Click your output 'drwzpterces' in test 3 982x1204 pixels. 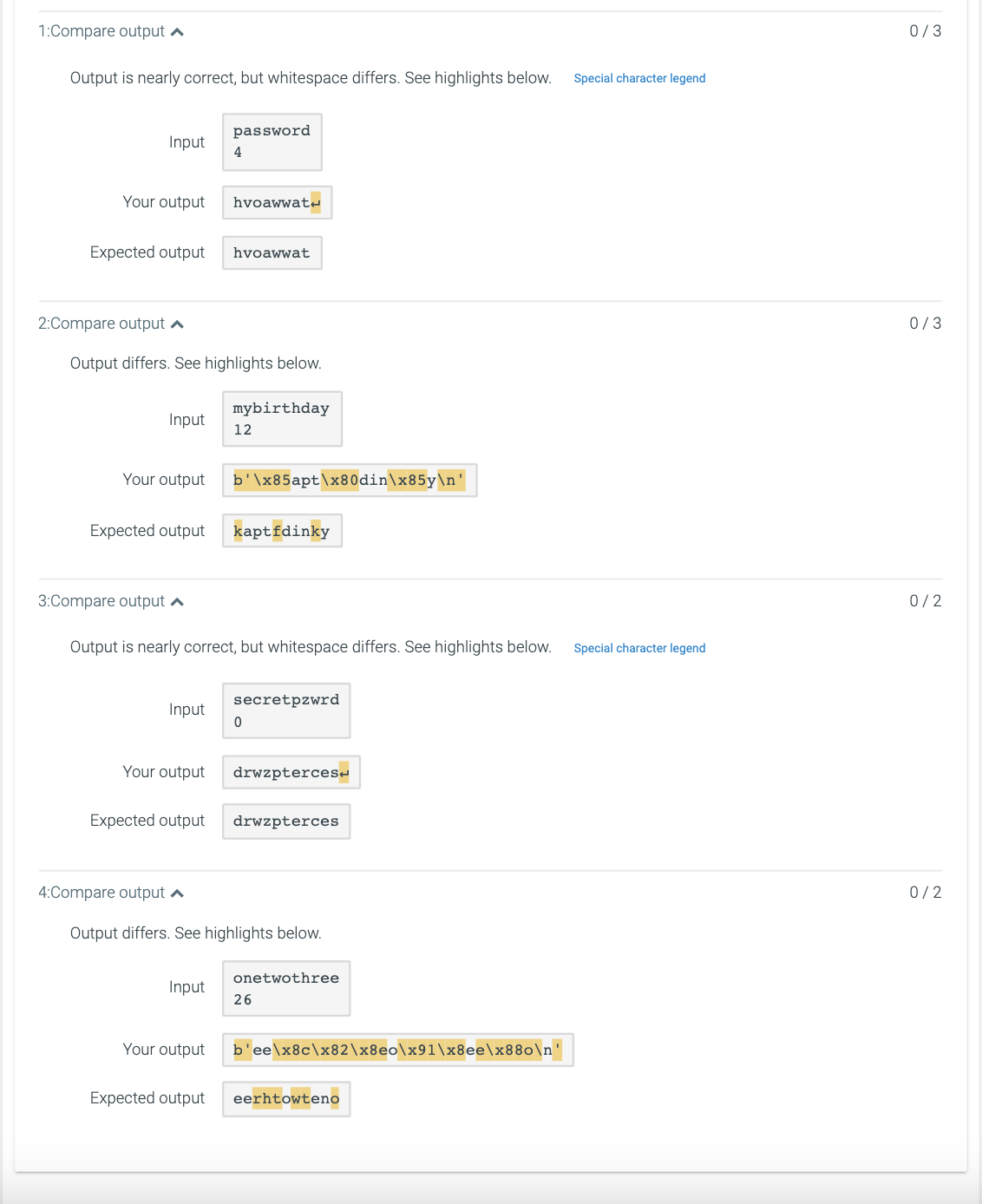point(291,771)
